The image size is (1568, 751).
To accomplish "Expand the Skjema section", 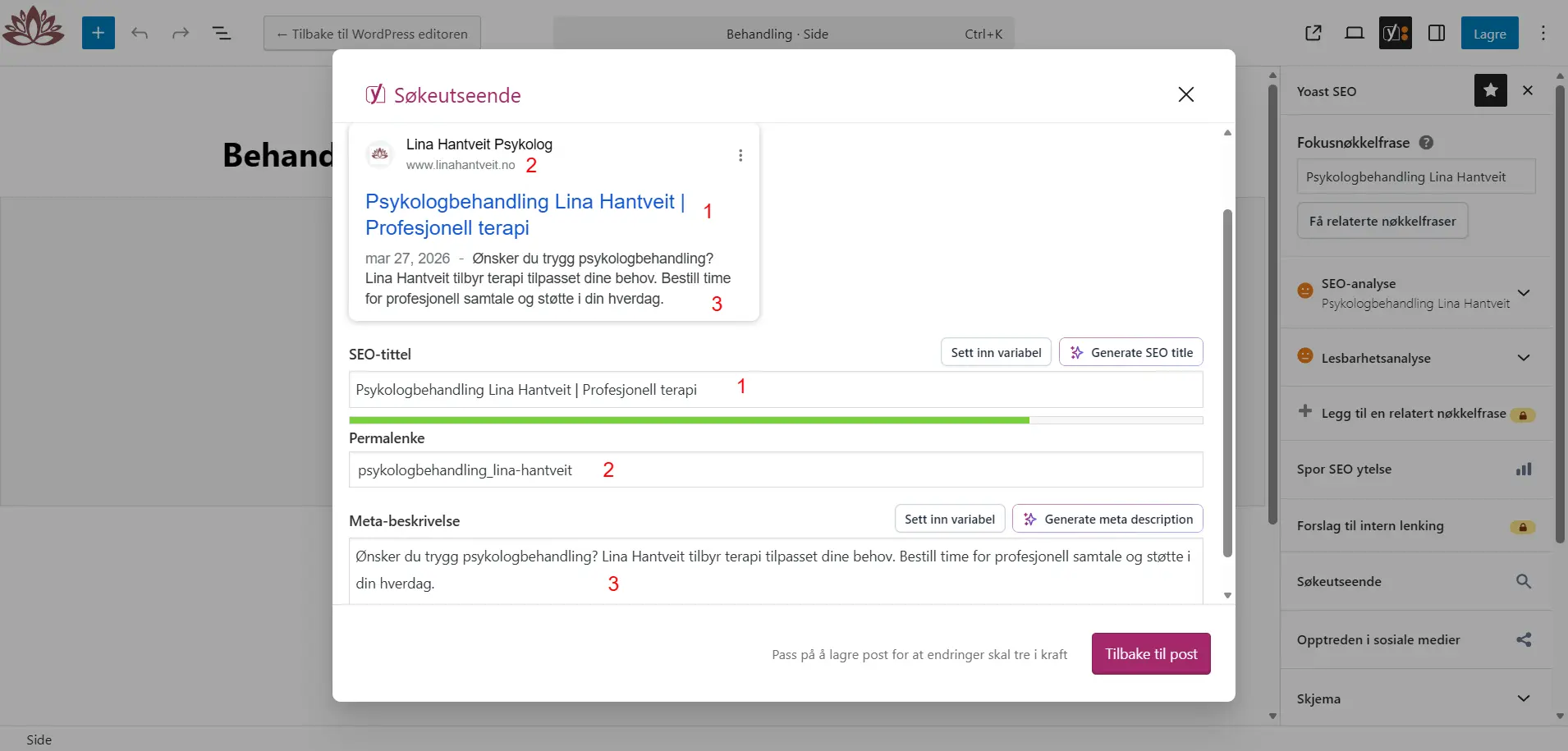I will tap(1416, 698).
